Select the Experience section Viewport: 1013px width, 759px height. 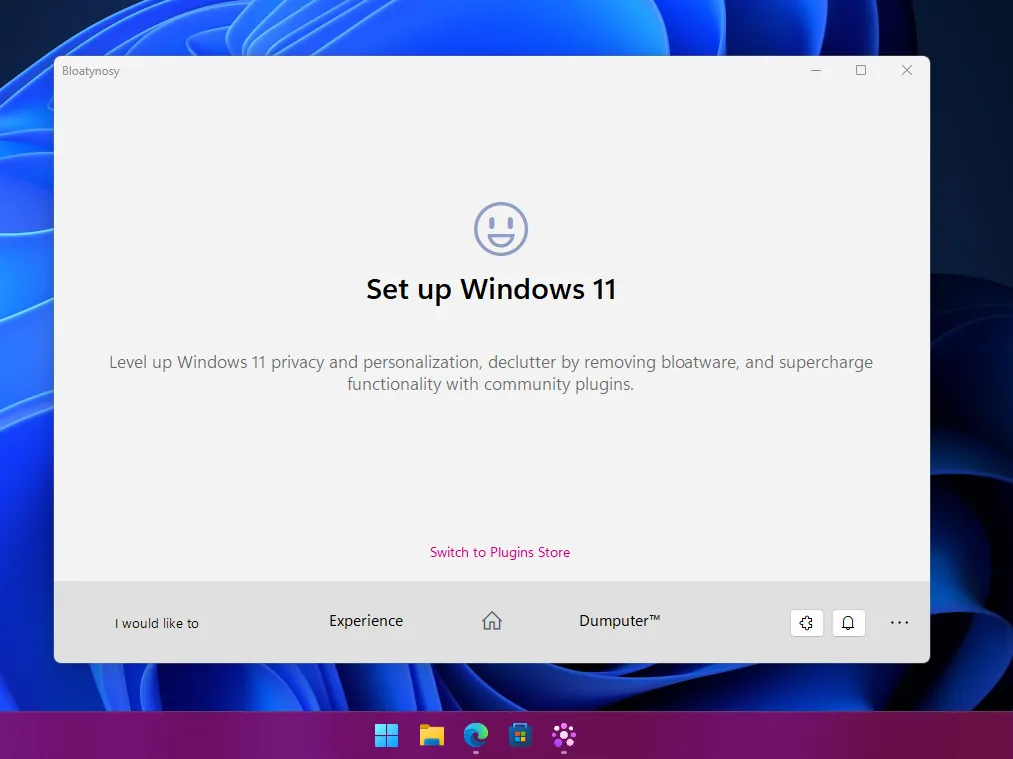coord(366,620)
